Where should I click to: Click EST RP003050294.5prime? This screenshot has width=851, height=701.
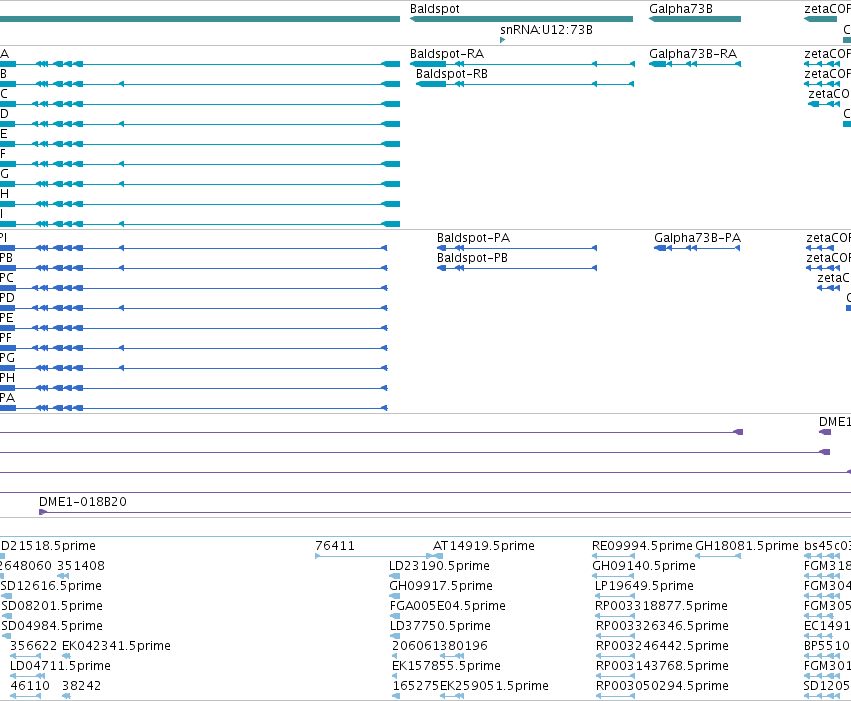pyautogui.click(x=662, y=686)
